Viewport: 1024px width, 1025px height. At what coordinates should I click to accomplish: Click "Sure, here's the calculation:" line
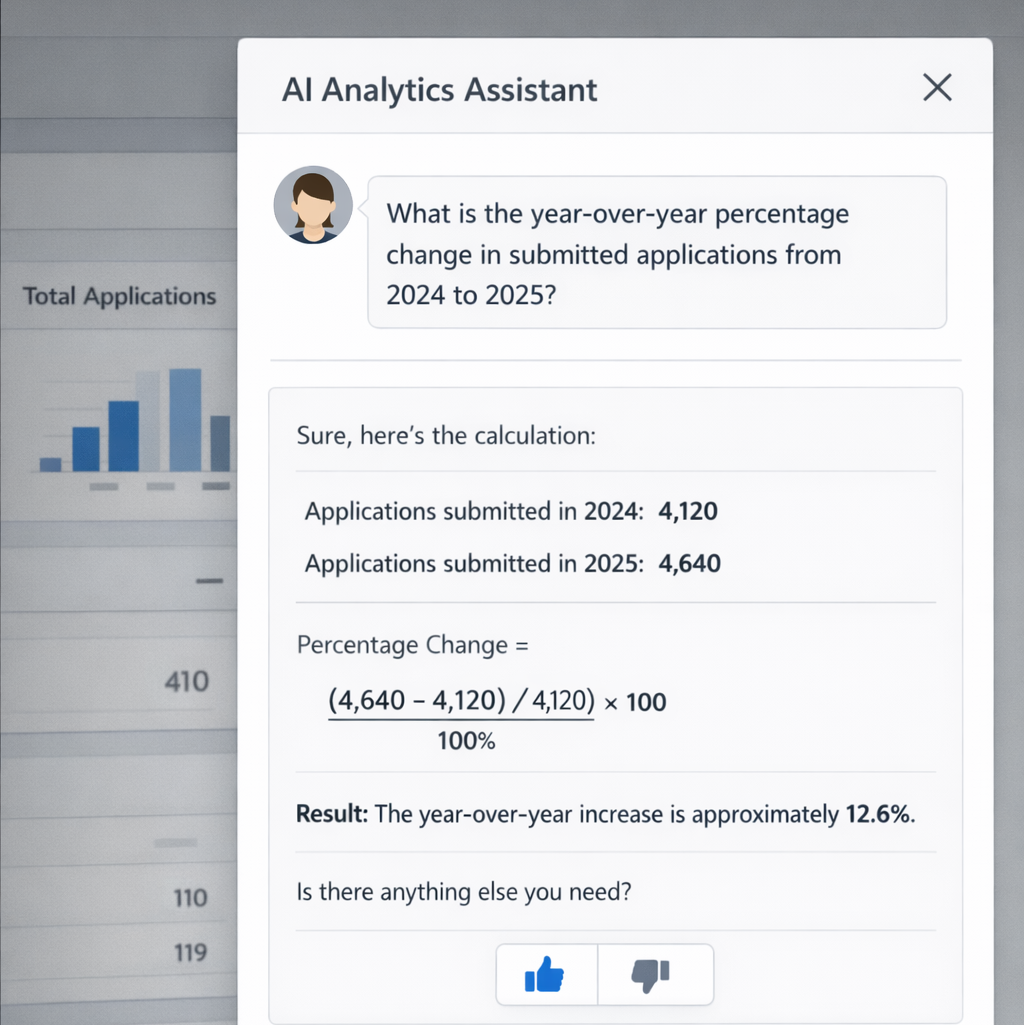446,437
